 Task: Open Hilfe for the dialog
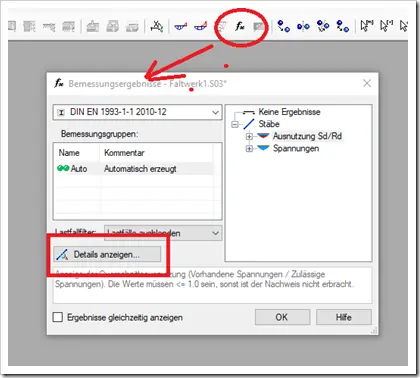tap(344, 317)
